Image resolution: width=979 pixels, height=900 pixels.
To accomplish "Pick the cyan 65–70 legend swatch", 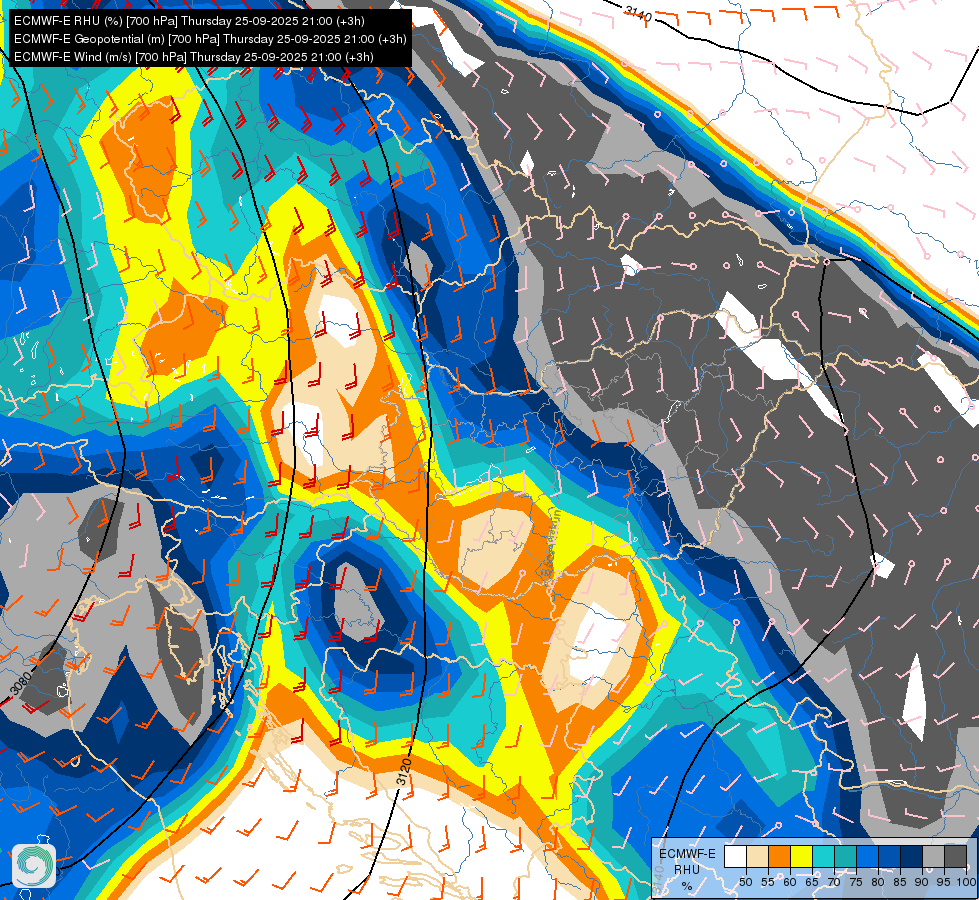I will 824,856.
